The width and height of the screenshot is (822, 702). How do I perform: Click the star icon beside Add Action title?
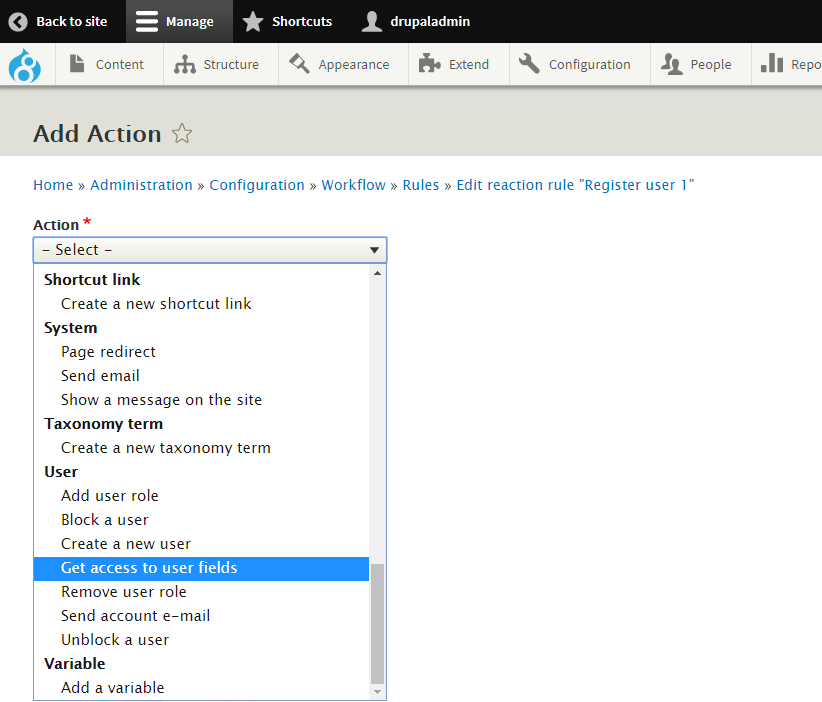point(182,134)
